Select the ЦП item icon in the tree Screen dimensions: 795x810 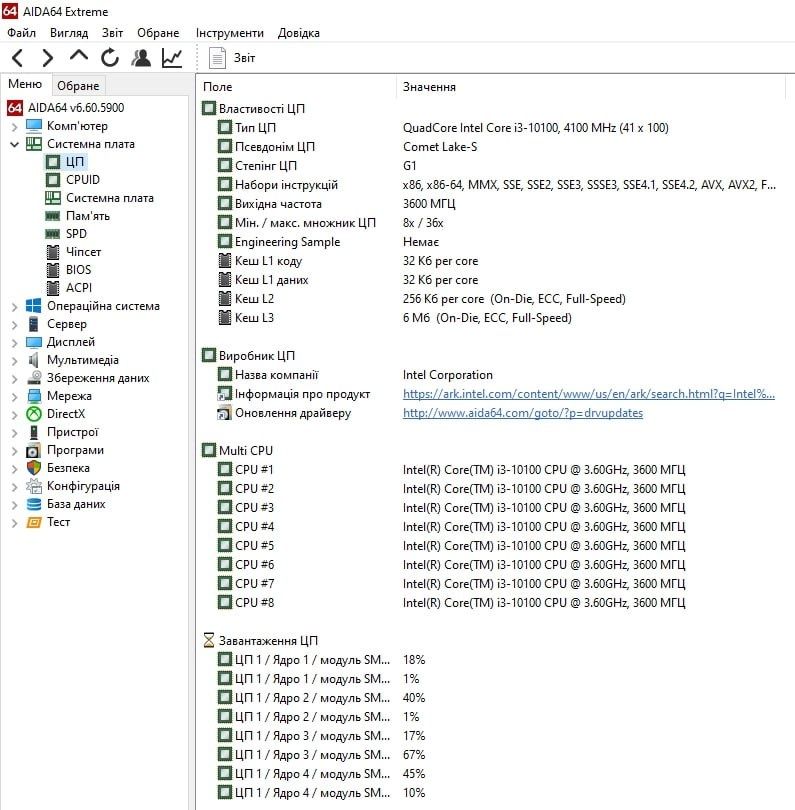coord(53,162)
